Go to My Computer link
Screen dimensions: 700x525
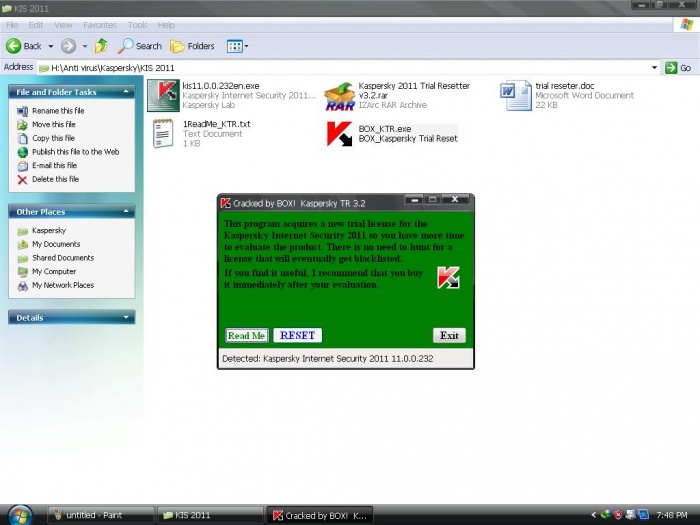(54, 271)
